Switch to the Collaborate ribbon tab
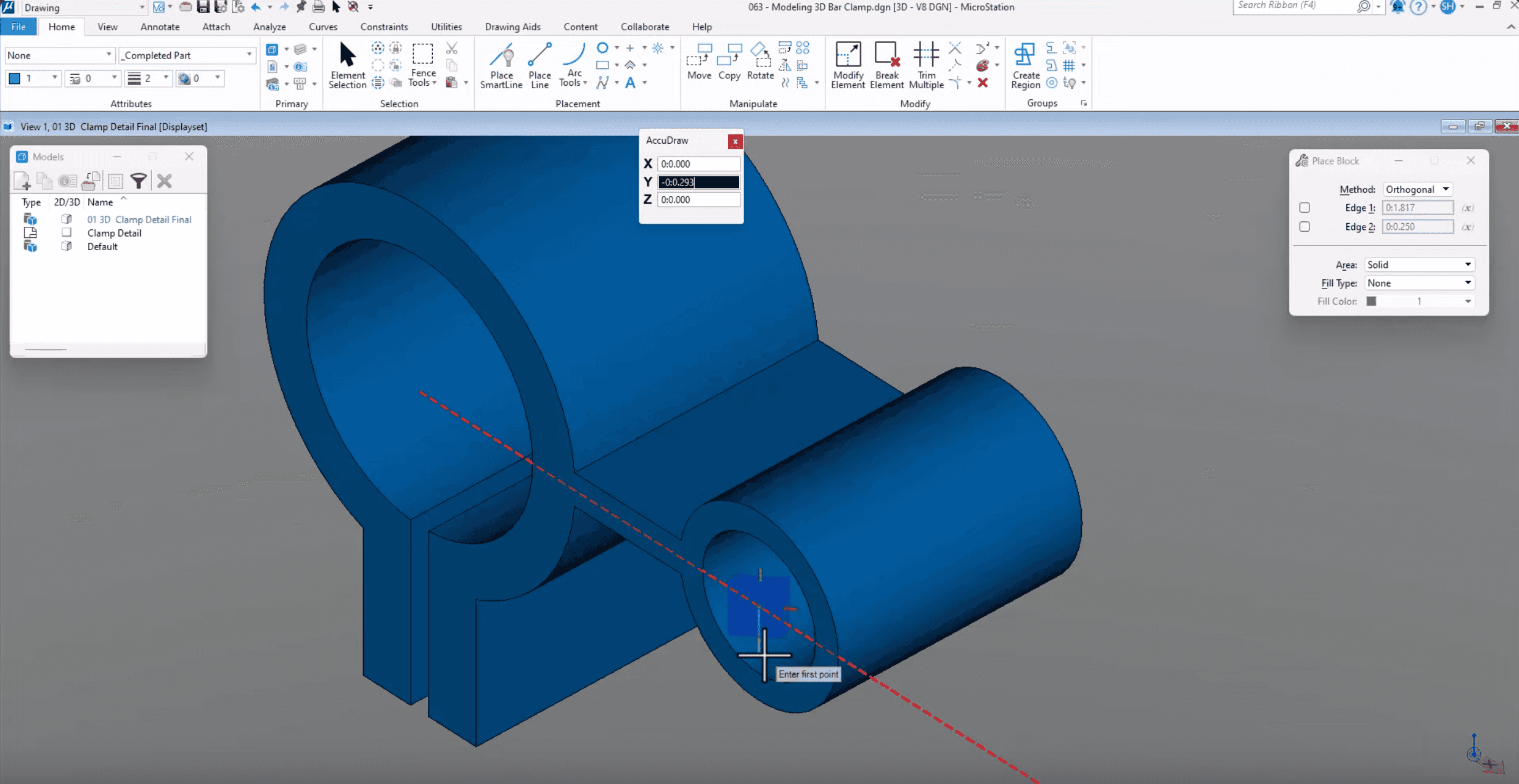 [x=645, y=27]
